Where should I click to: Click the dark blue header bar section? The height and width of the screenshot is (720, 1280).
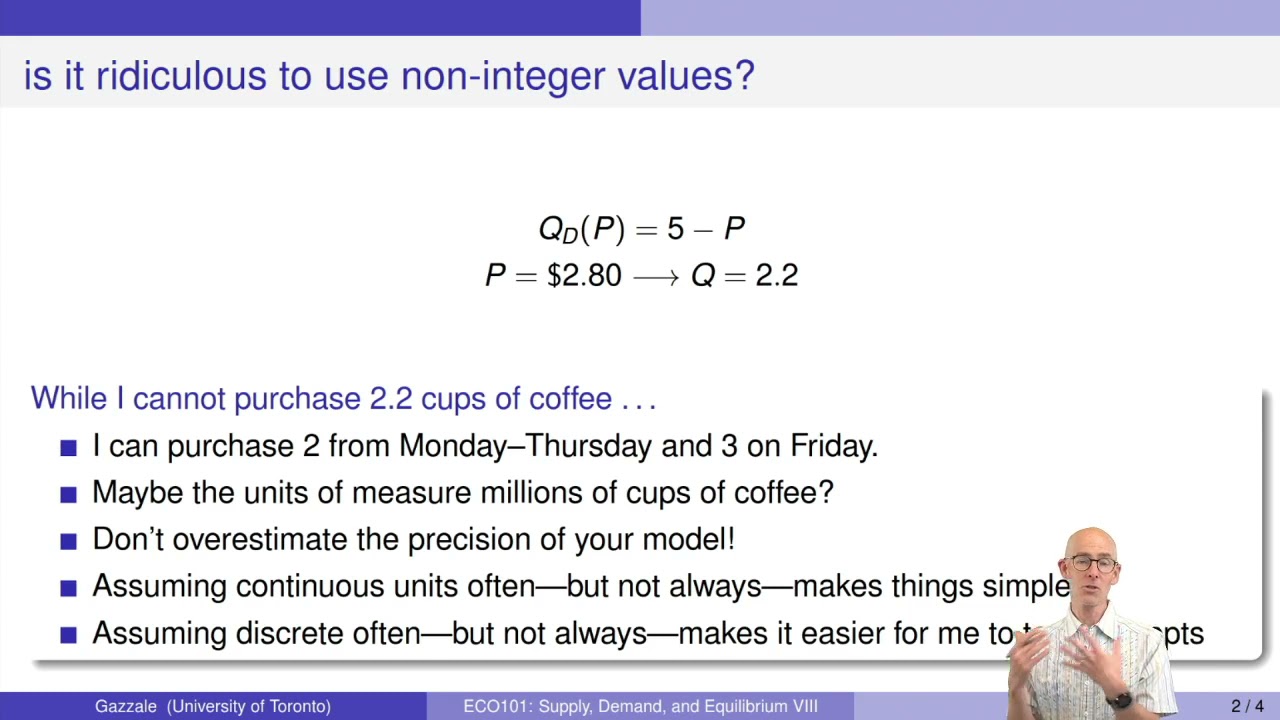[320, 17]
